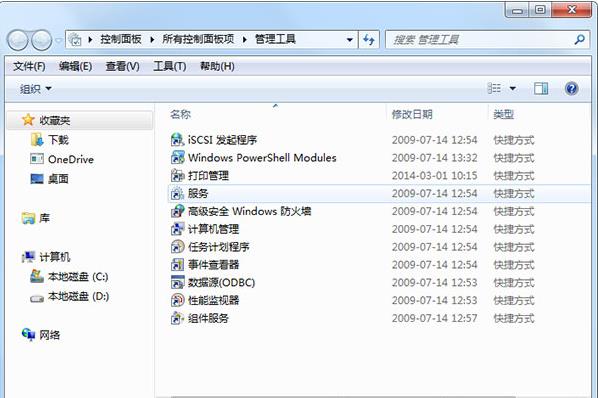
Task: Select the 打印管理 icon
Action: click(x=177, y=175)
